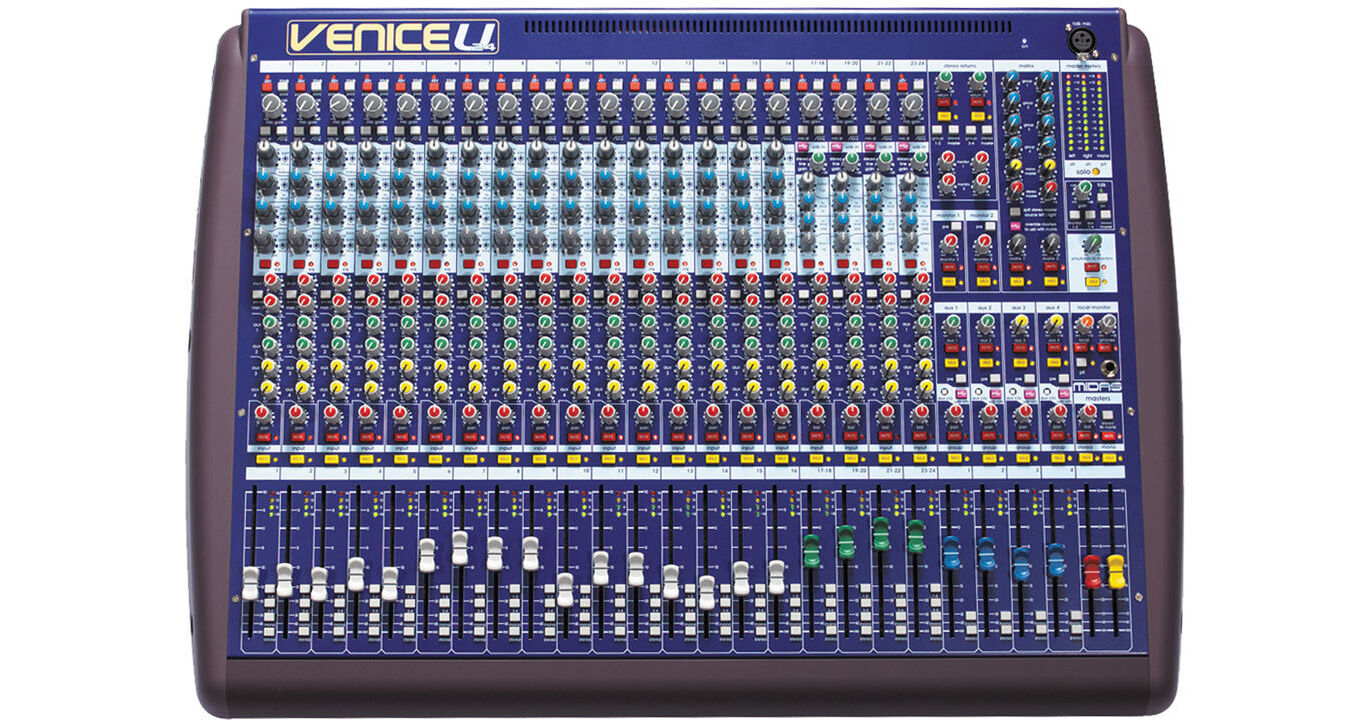Viewport: 1371px width, 720px height.
Task: Mute input channel 9
Action: [539, 436]
